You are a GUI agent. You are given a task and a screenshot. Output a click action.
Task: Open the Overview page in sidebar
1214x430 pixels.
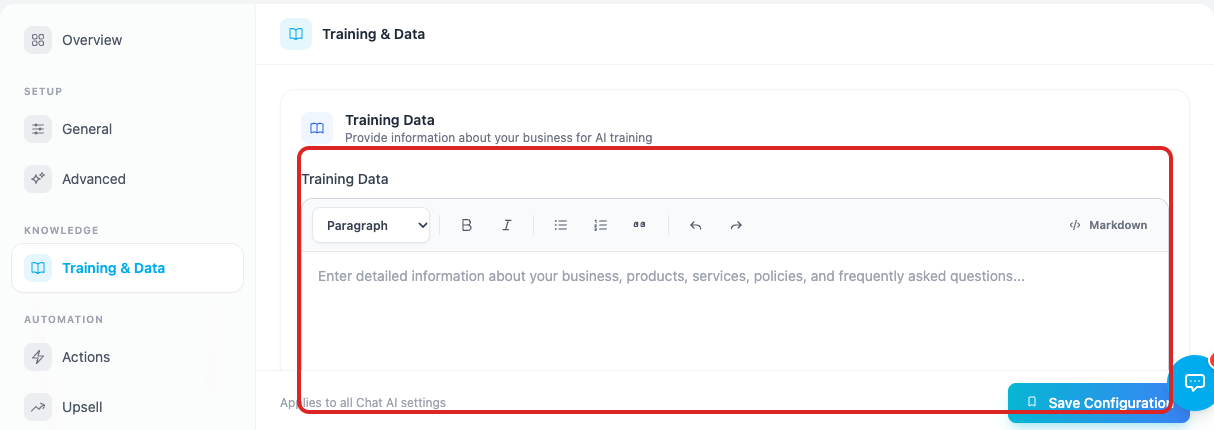click(x=127, y=40)
